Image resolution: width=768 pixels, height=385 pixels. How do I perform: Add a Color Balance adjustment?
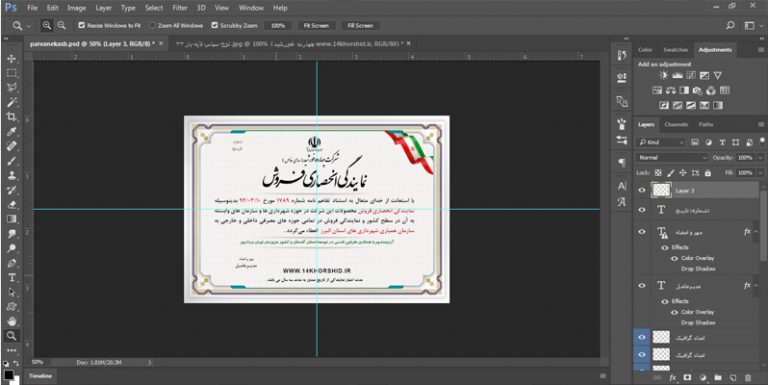671,91
